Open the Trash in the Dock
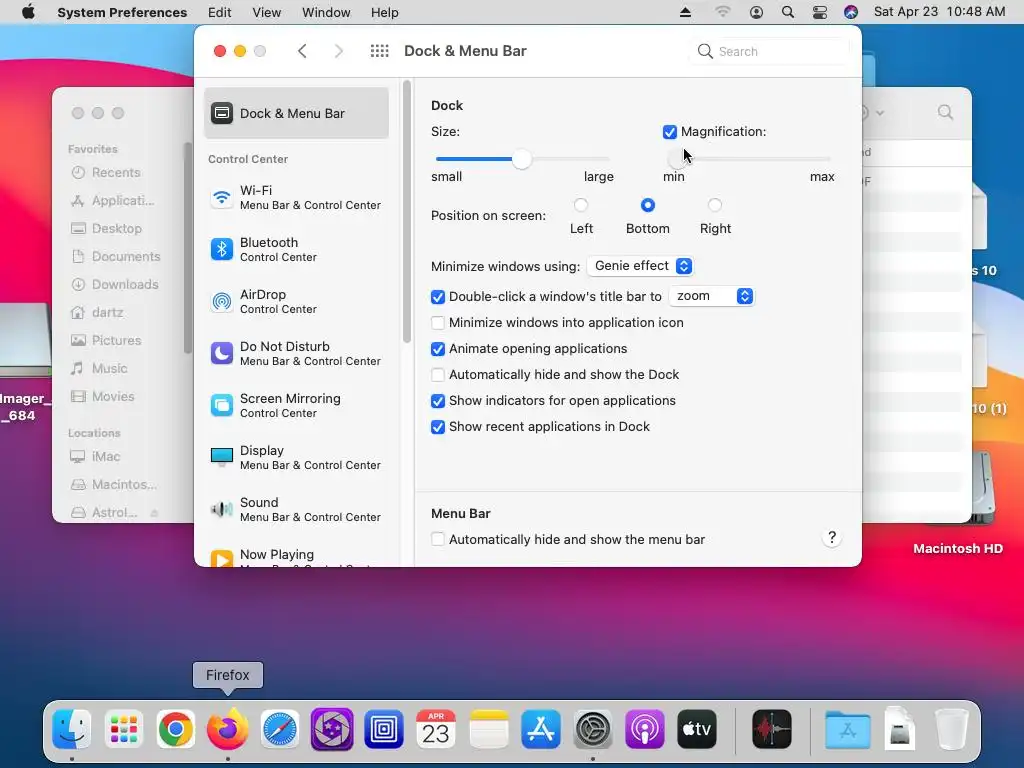The image size is (1024, 768). click(x=952, y=729)
